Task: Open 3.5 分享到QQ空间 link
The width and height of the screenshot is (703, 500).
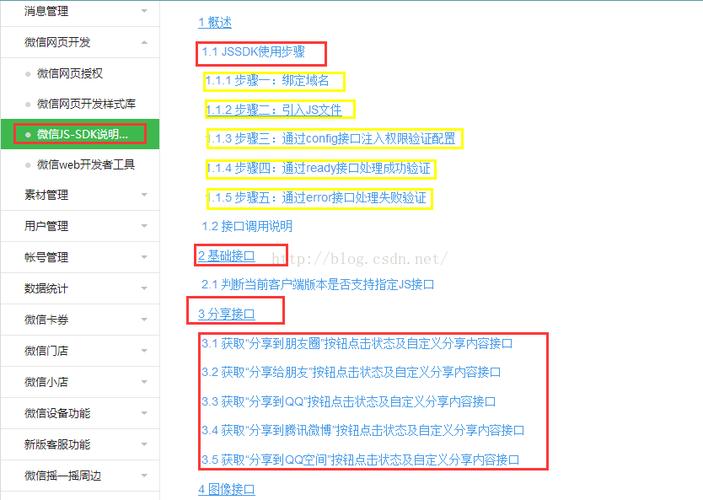Action: click(x=360, y=460)
